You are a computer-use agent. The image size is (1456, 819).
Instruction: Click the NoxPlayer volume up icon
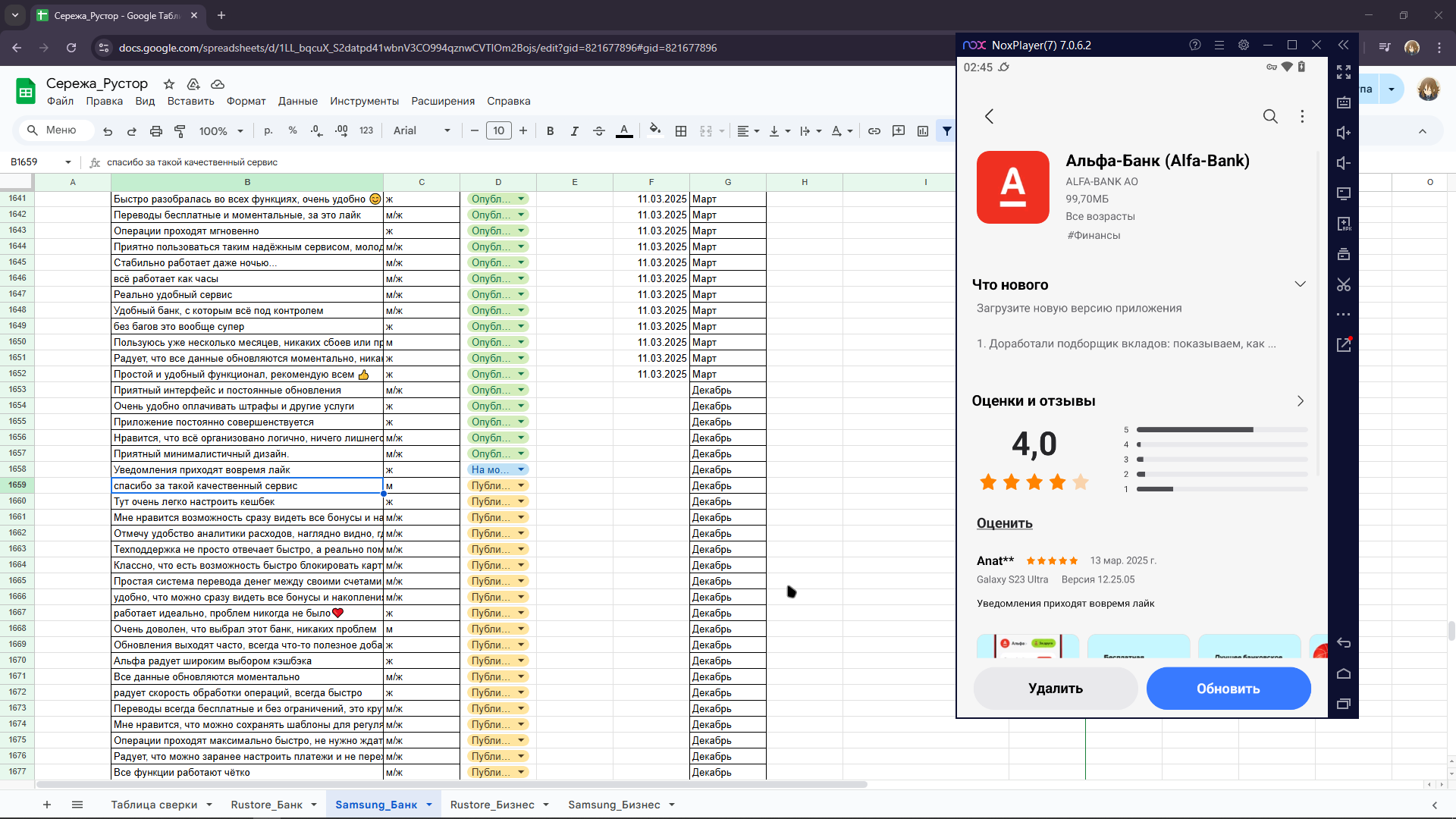coord(1343,133)
